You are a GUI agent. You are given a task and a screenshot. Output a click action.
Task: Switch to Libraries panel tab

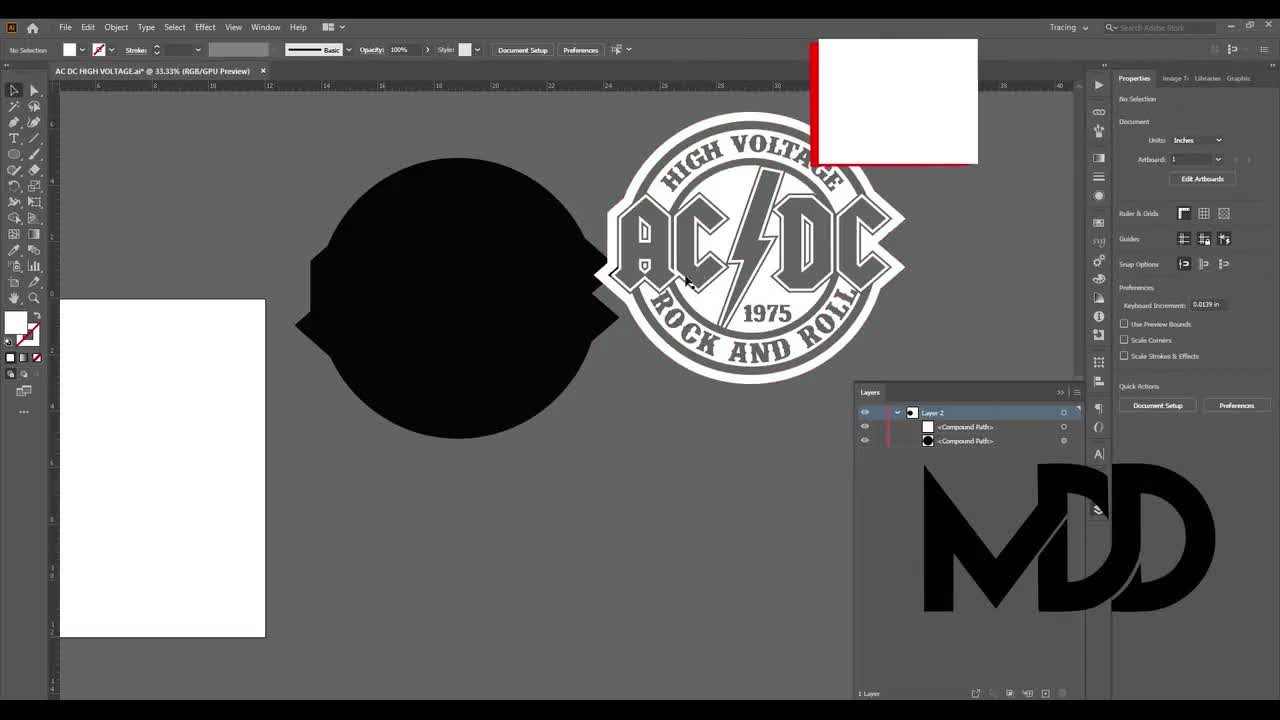pyautogui.click(x=1207, y=78)
